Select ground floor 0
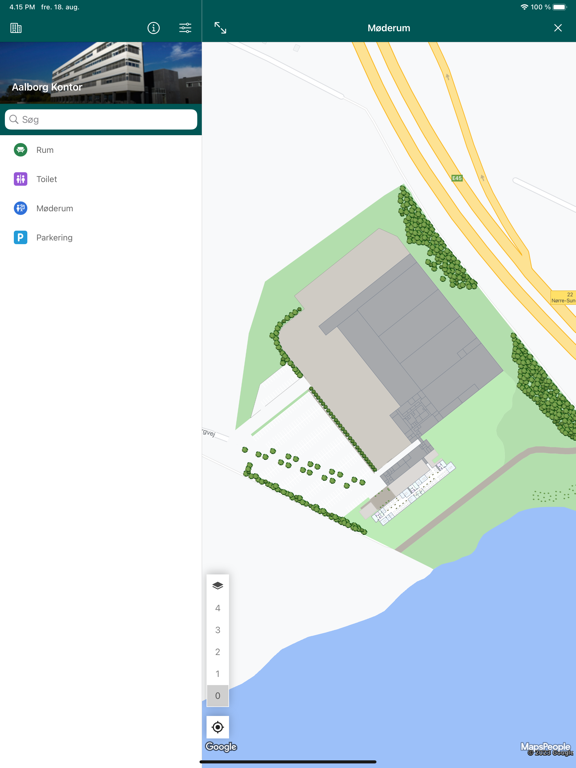Screen dimensions: 576x768 click(218, 696)
